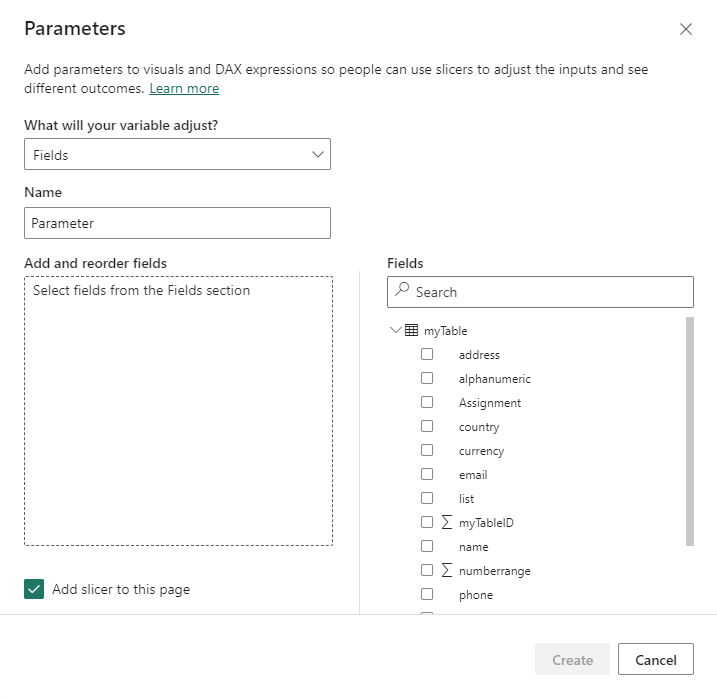Click the table icon beside myTable
The height and width of the screenshot is (698, 717).
(411, 331)
